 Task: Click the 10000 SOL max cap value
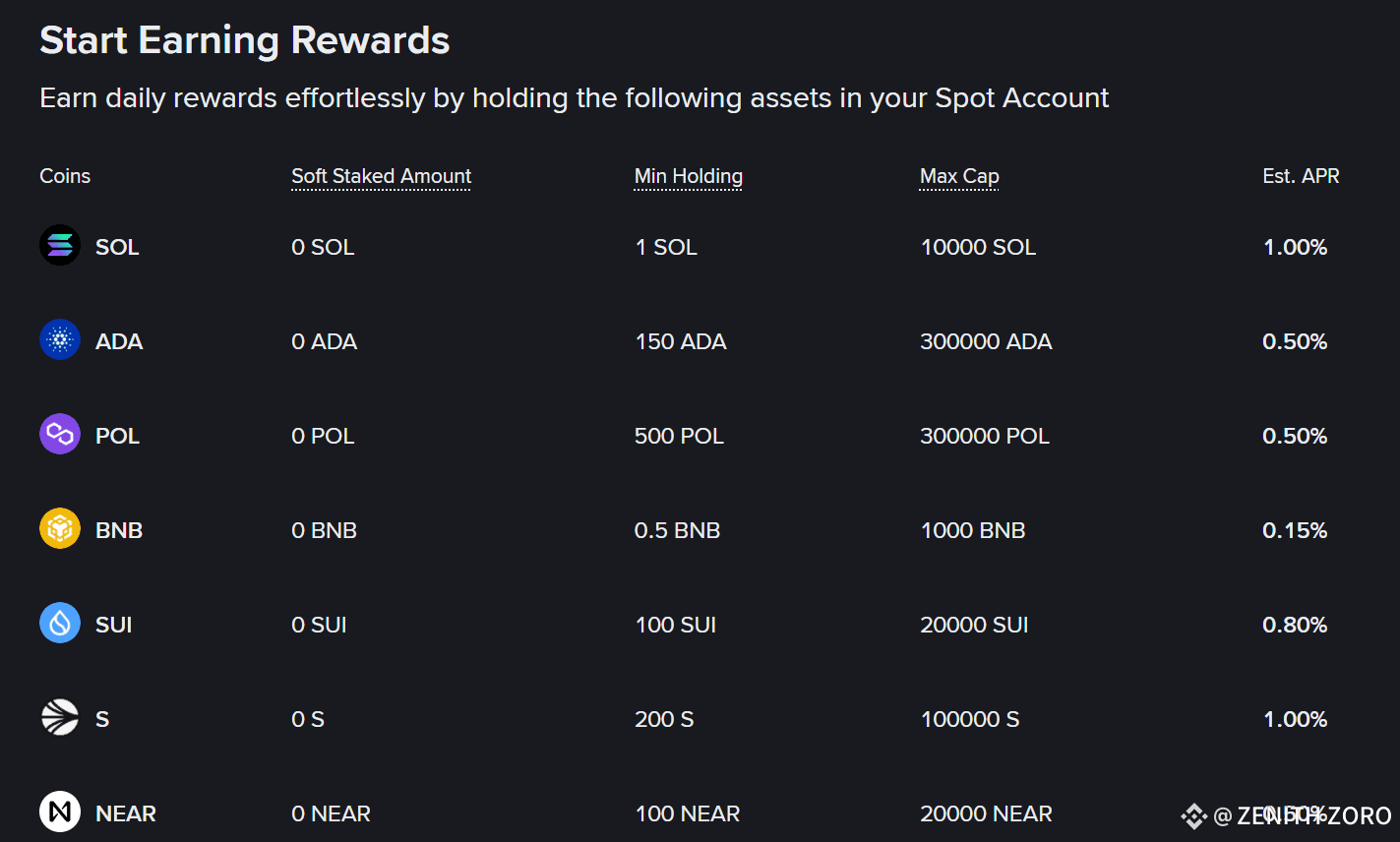click(978, 247)
